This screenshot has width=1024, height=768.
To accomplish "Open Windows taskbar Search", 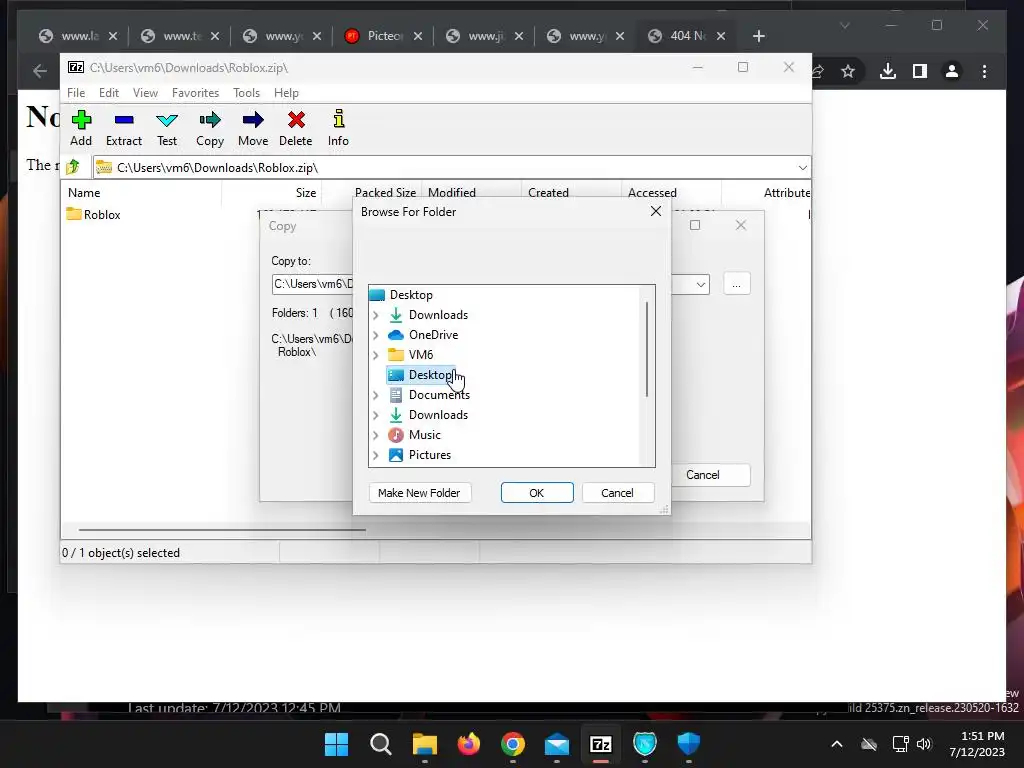I will point(381,744).
